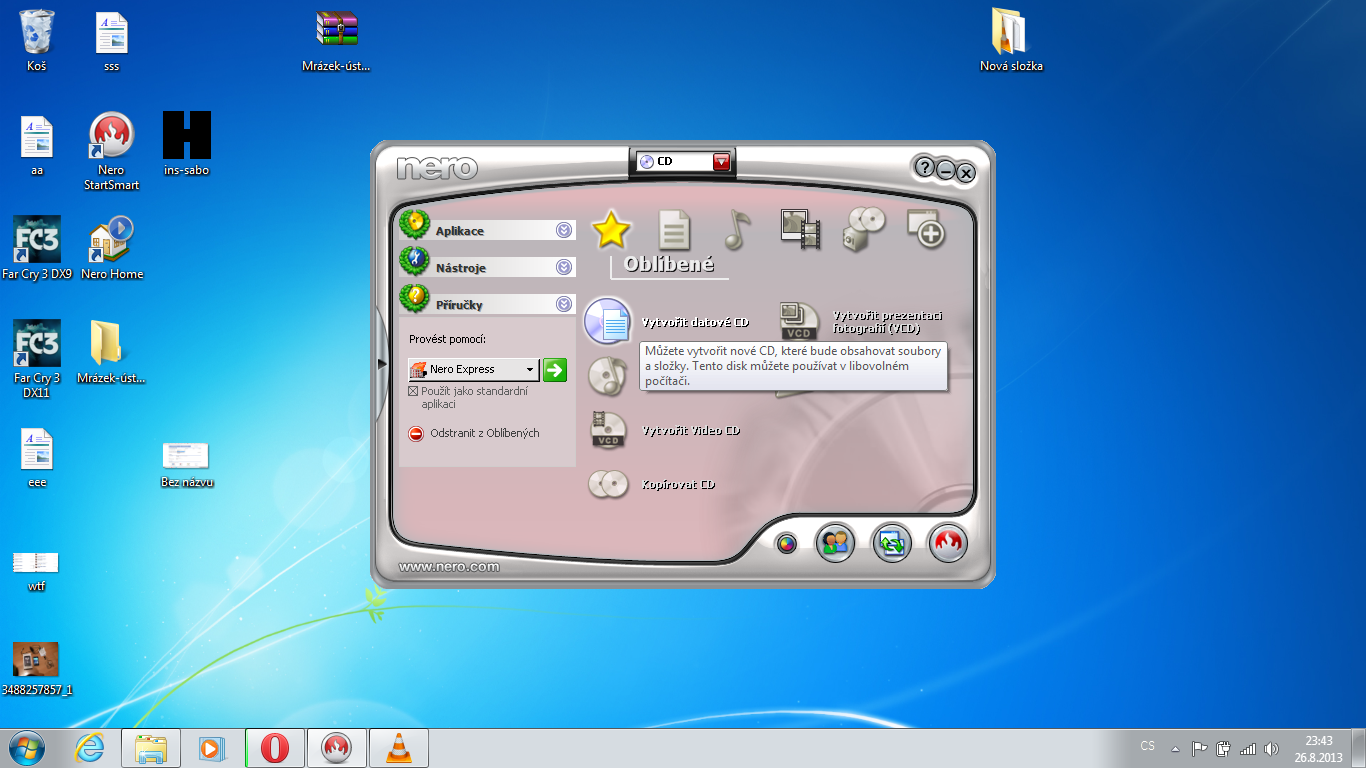The height and width of the screenshot is (768, 1366).
Task: Open the Nero Express application dropdown
Action: point(474,370)
